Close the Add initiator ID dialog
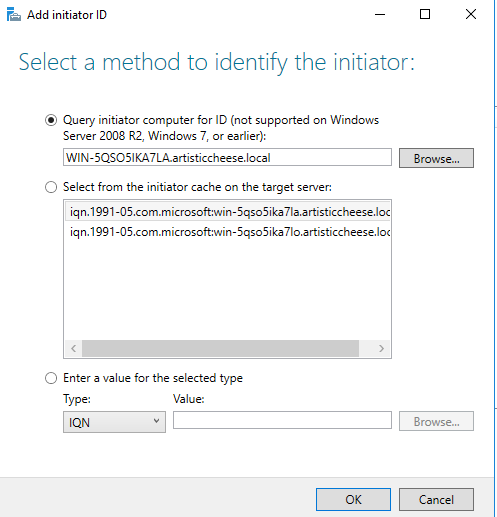 click(x=471, y=14)
